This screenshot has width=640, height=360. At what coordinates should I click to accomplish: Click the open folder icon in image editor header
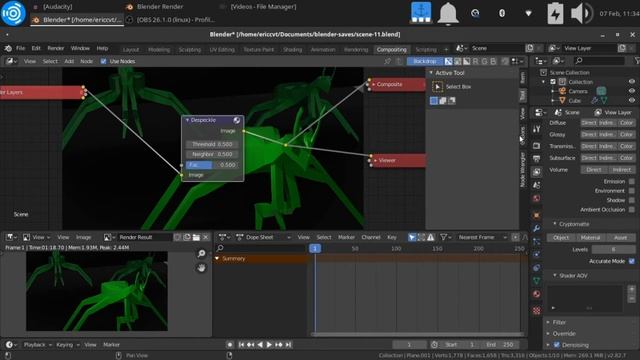pos(196,237)
